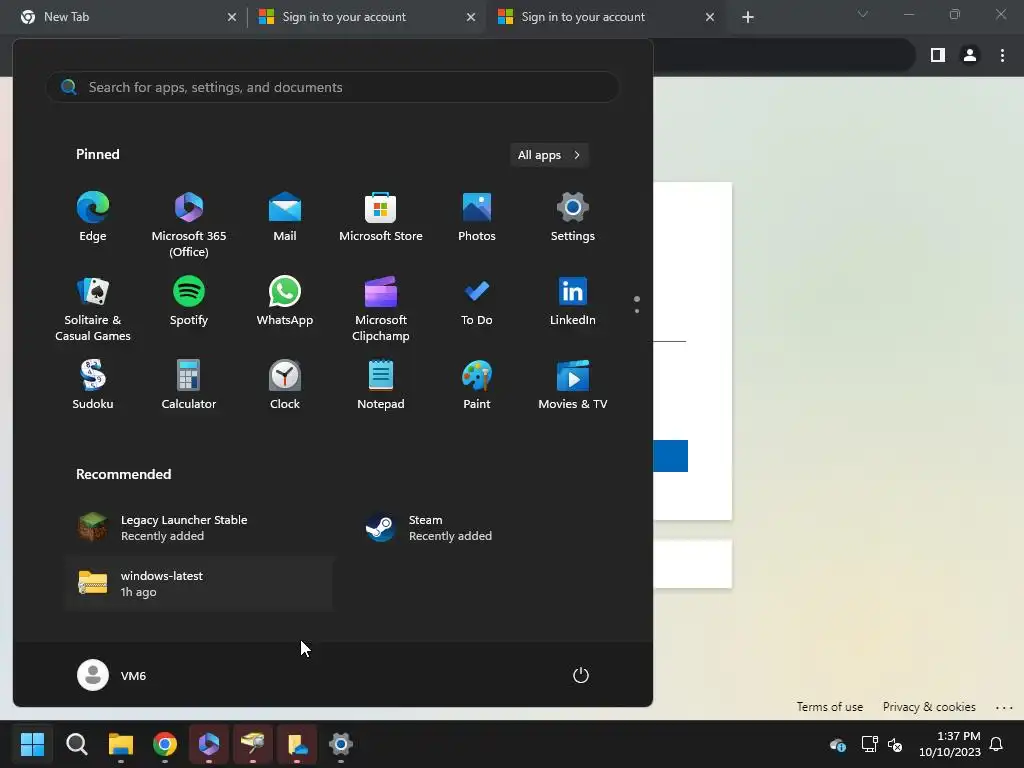The height and width of the screenshot is (768, 1024).
Task: Open the Paint app
Action: click(x=477, y=385)
